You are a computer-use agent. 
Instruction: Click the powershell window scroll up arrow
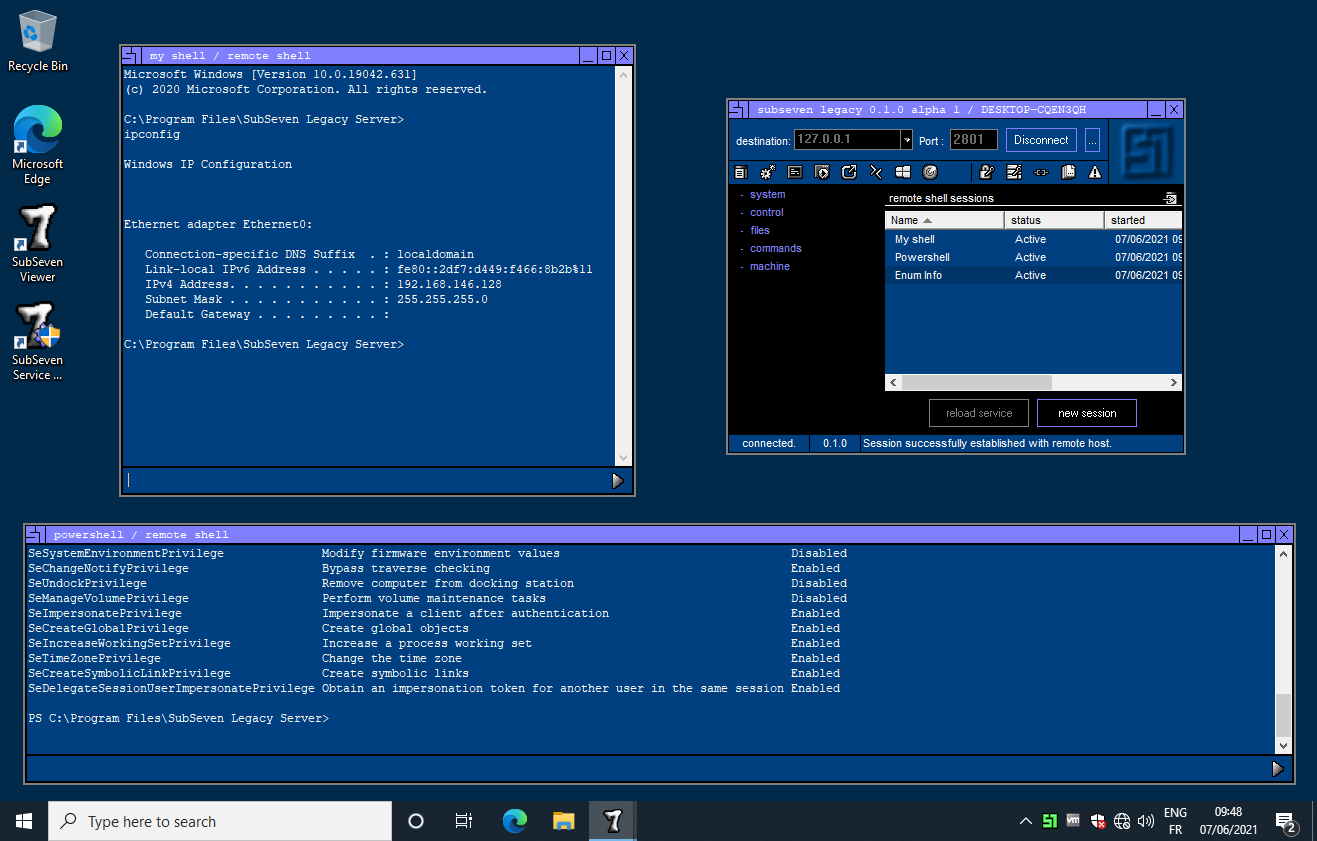tap(1284, 553)
